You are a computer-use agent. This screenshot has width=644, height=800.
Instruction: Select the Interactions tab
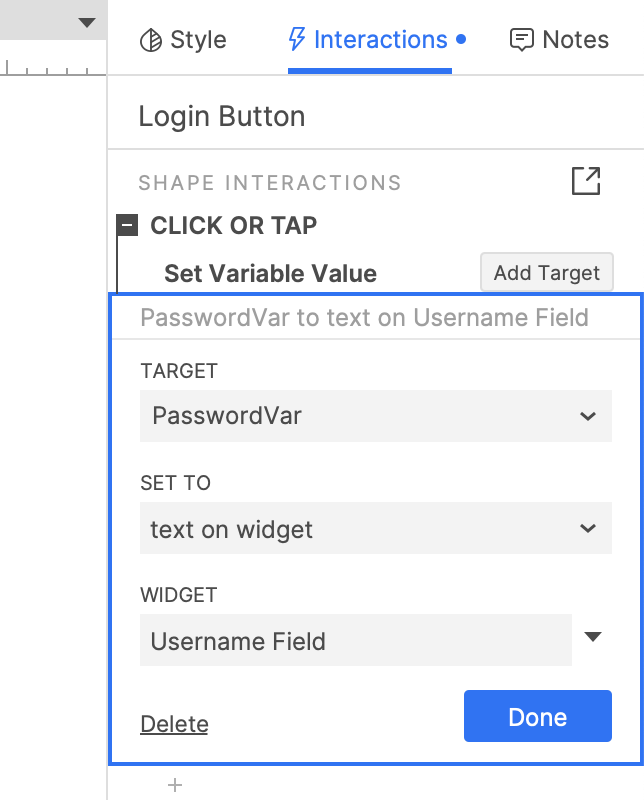pyautogui.click(x=369, y=40)
